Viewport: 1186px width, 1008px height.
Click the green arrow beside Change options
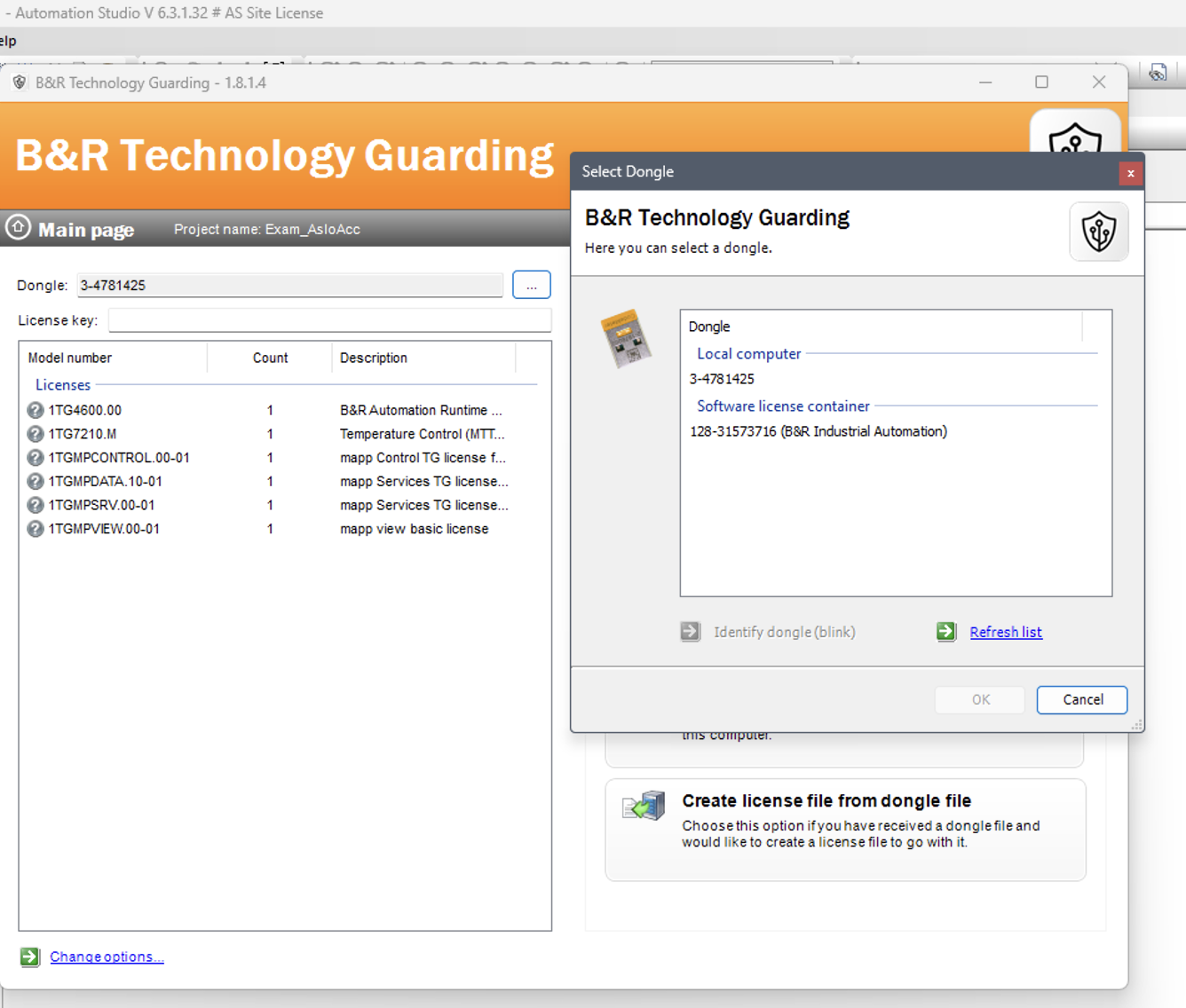(x=30, y=957)
